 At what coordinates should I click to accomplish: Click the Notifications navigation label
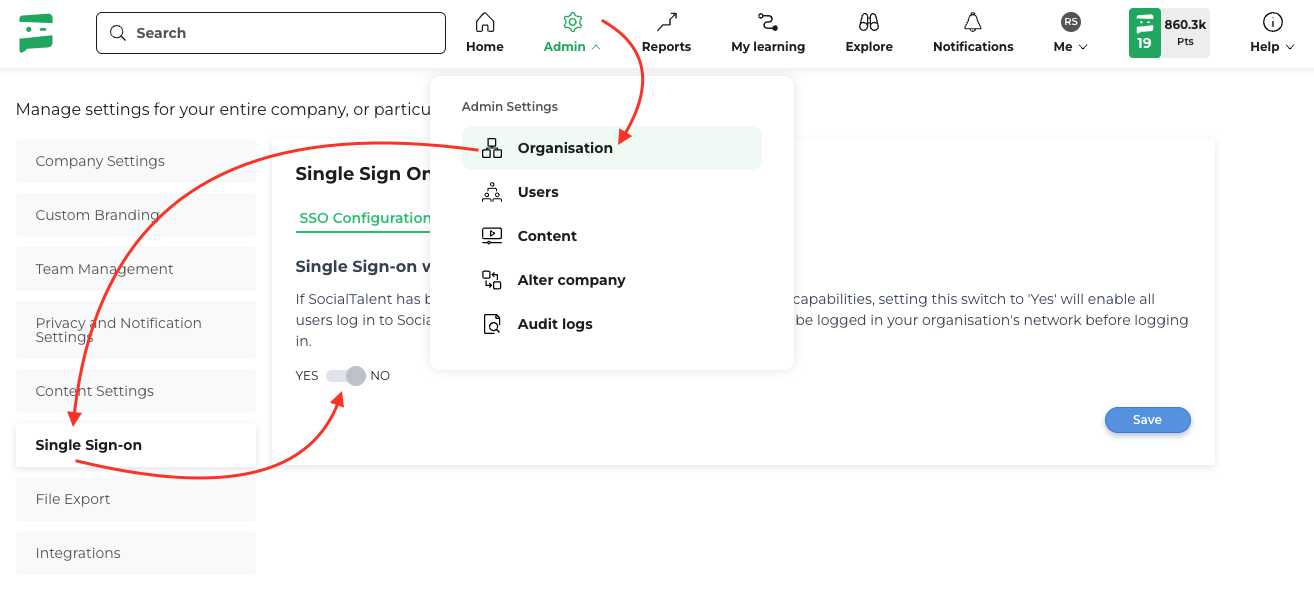973,47
